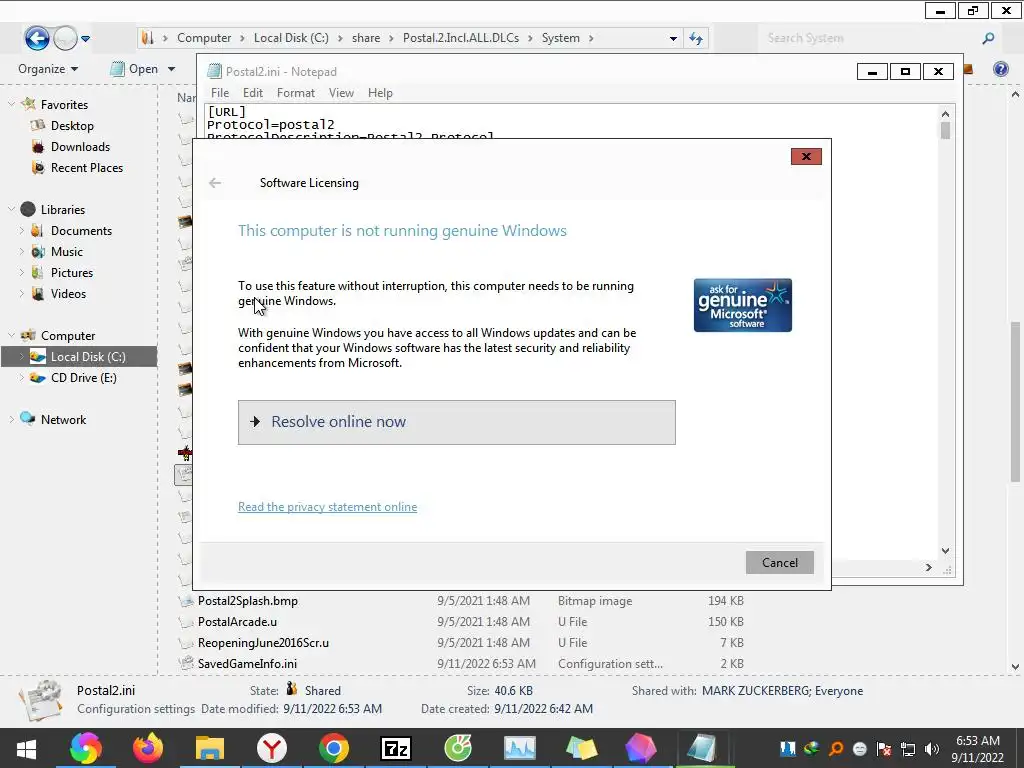Open the resource monitor graph taskbar icon
This screenshot has width=1024, height=768.
[x=520, y=748]
